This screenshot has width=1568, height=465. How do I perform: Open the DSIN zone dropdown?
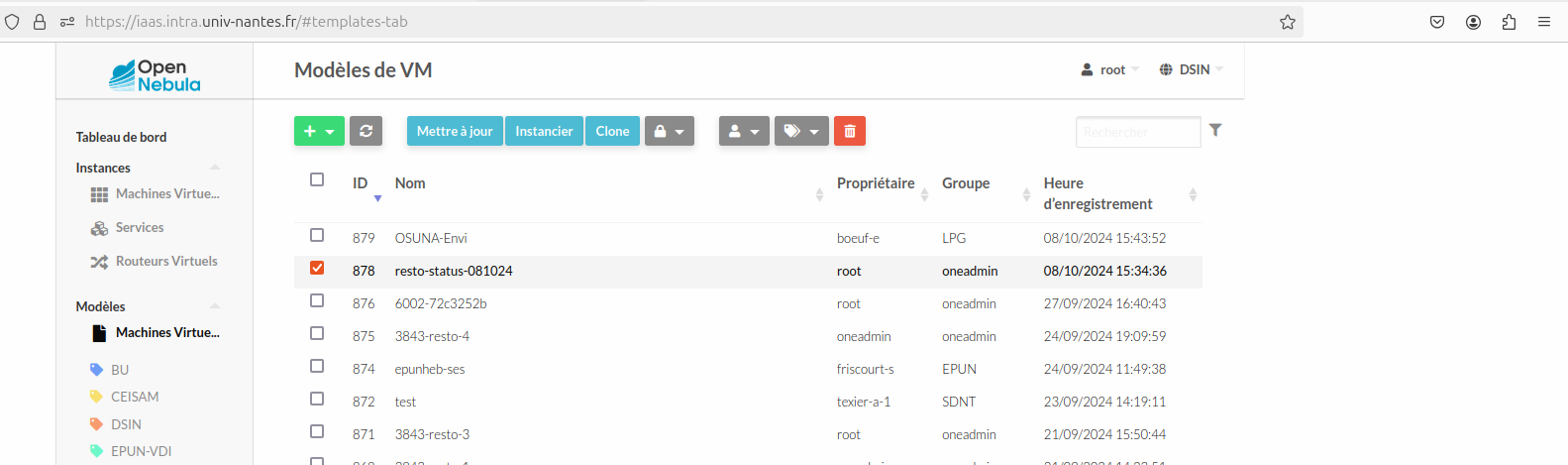1192,69
